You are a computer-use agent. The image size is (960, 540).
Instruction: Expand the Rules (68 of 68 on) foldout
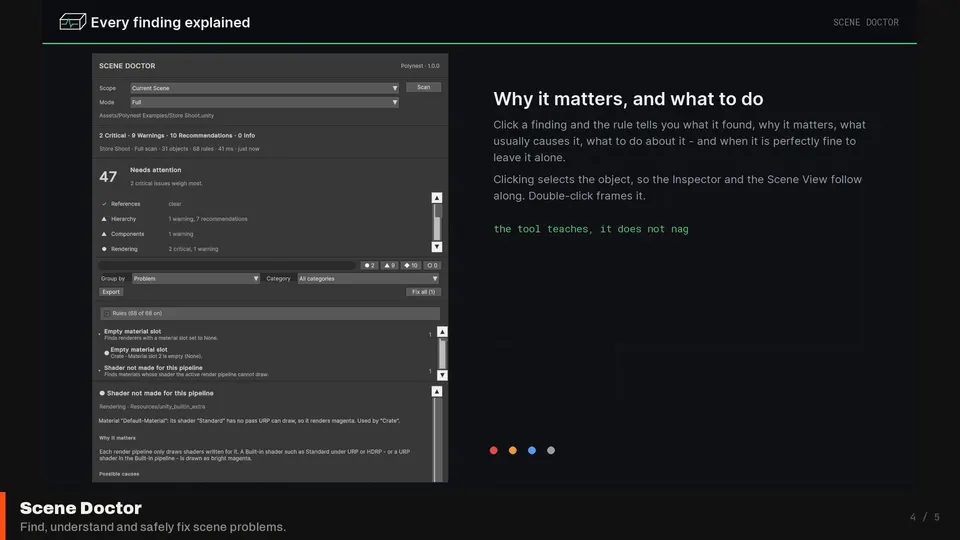click(269, 313)
